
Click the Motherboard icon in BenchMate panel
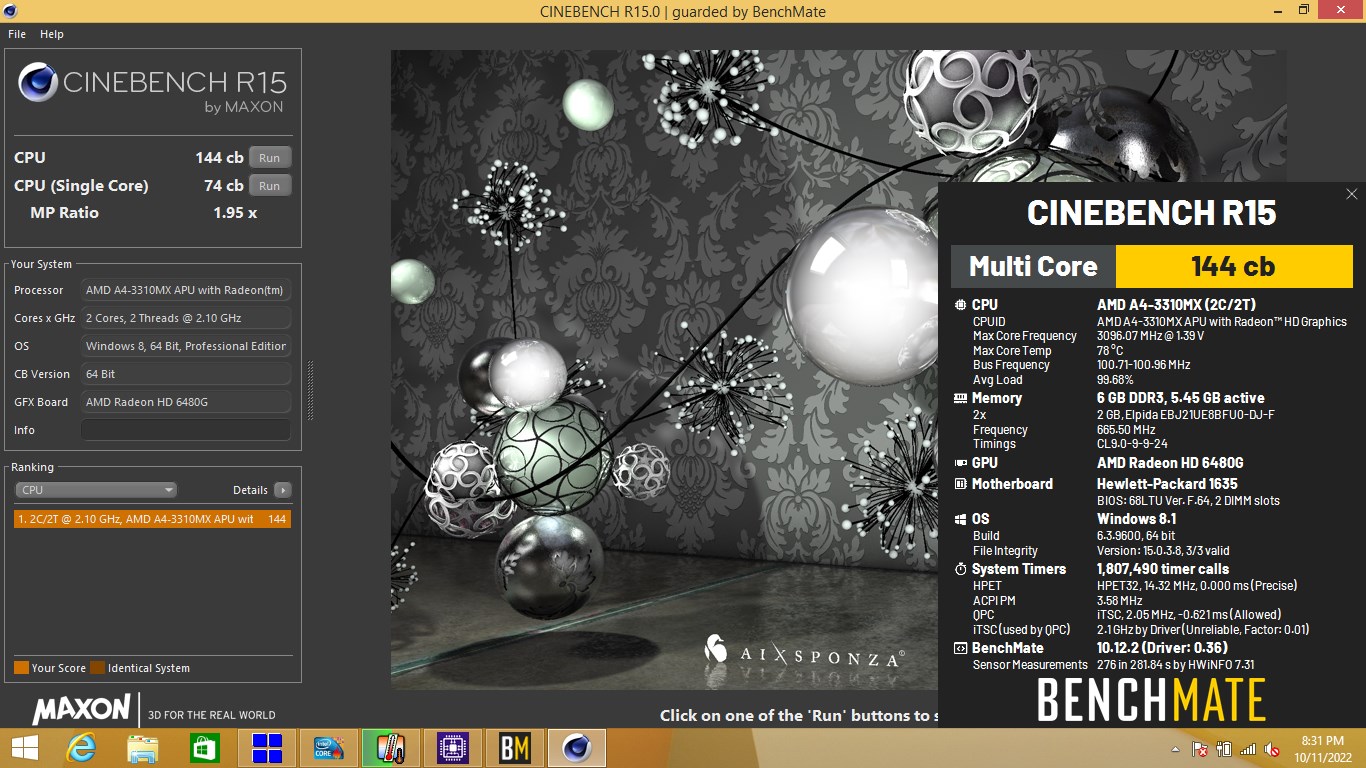[960, 484]
